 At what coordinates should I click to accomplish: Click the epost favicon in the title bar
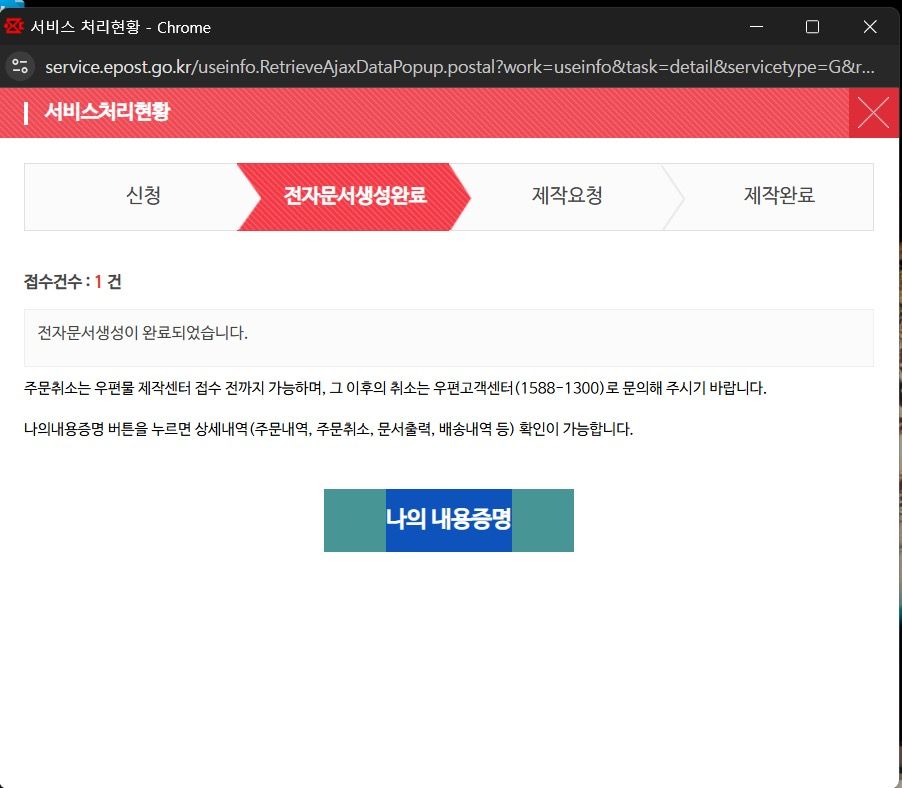pyautogui.click(x=14, y=27)
